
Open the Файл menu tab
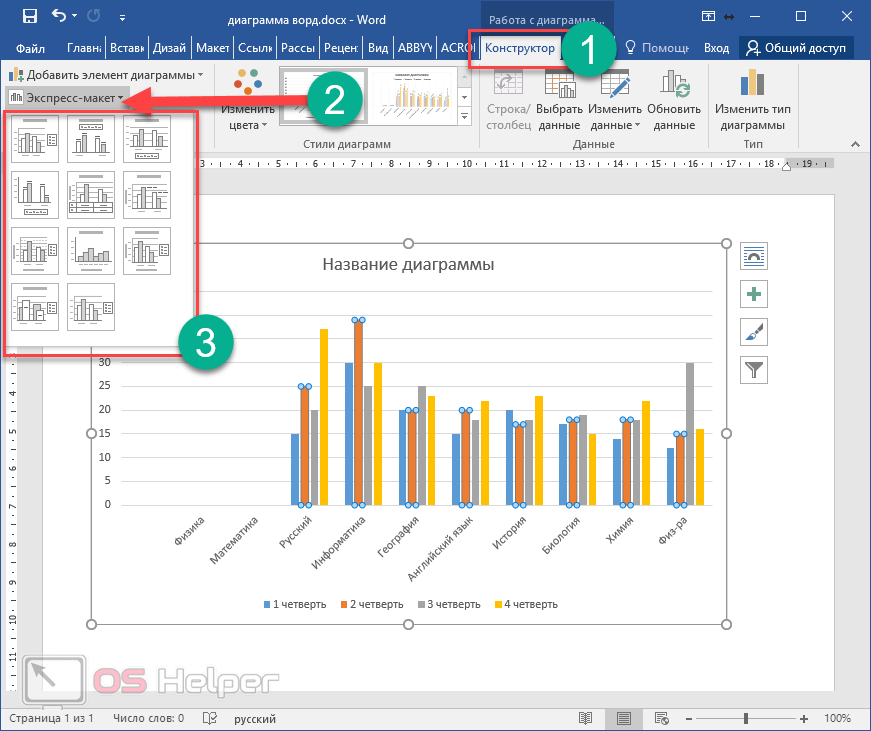(30, 48)
